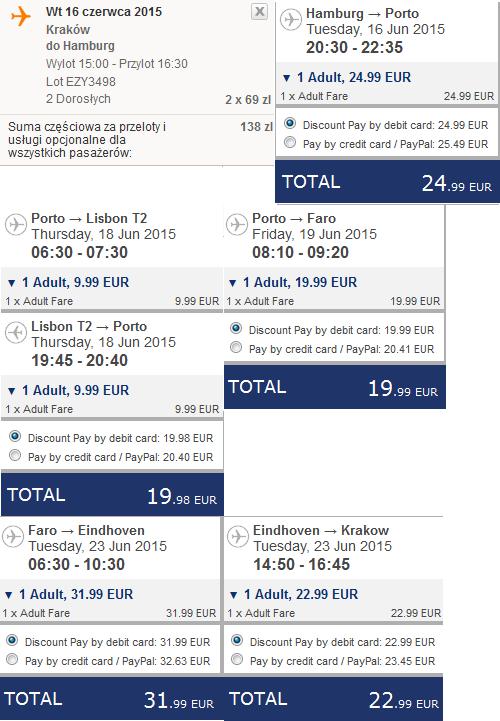This screenshot has width=500, height=721.
Task: Select credit card / PayPal for 25.49 EUR
Action: pyautogui.click(x=290, y=143)
